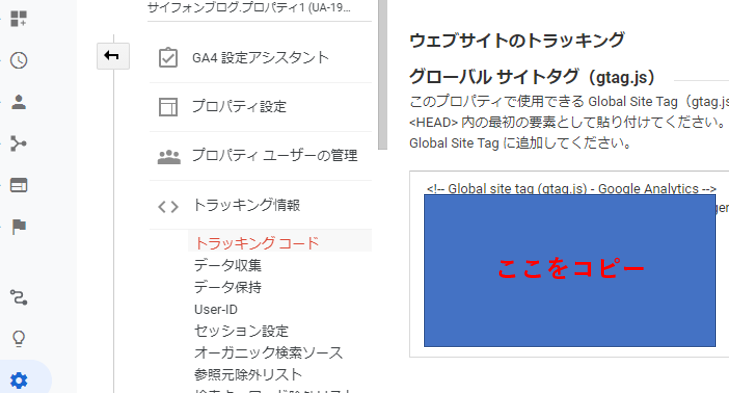Open Audience reports person icon
The width and height of the screenshot is (756, 403).
click(x=18, y=101)
